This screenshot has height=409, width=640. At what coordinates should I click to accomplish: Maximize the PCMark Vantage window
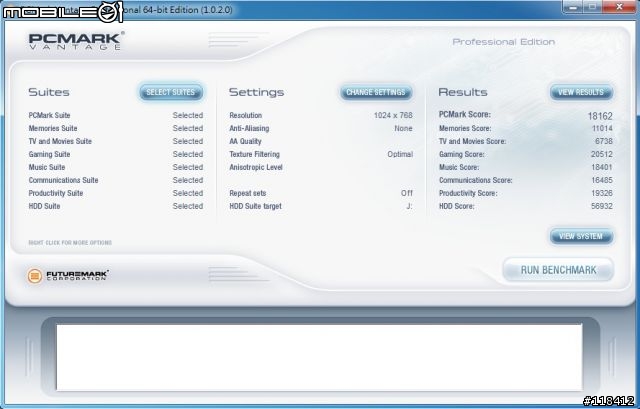(592, 7)
